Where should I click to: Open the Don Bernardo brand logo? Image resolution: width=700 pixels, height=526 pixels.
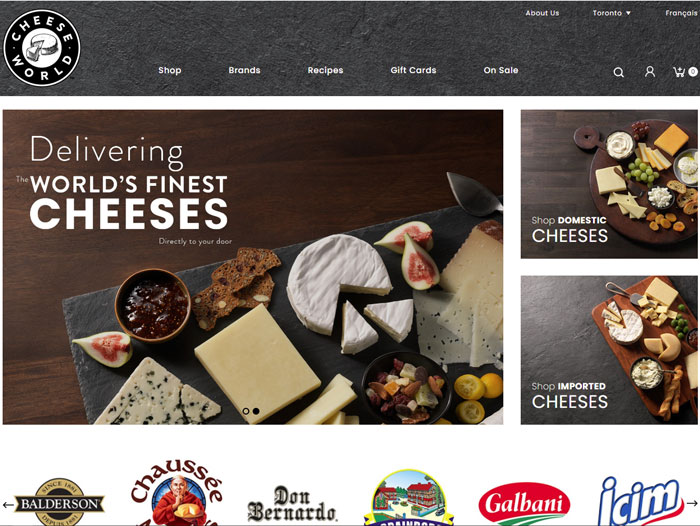point(292,504)
